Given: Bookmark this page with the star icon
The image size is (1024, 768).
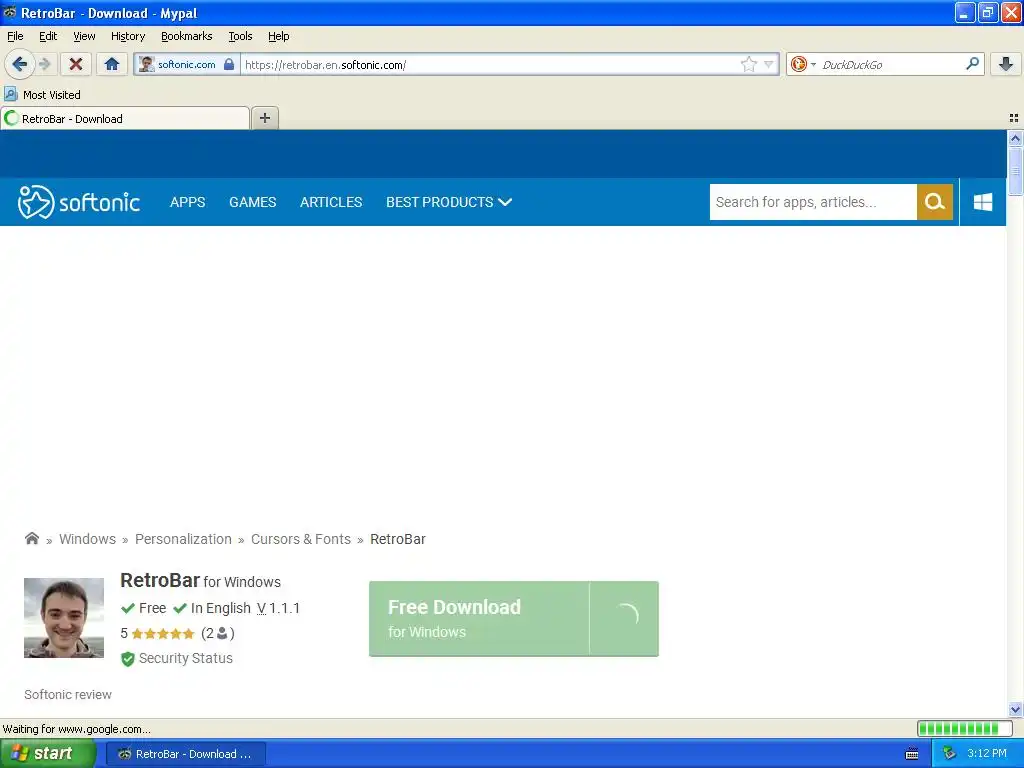Looking at the screenshot, I should [x=748, y=64].
